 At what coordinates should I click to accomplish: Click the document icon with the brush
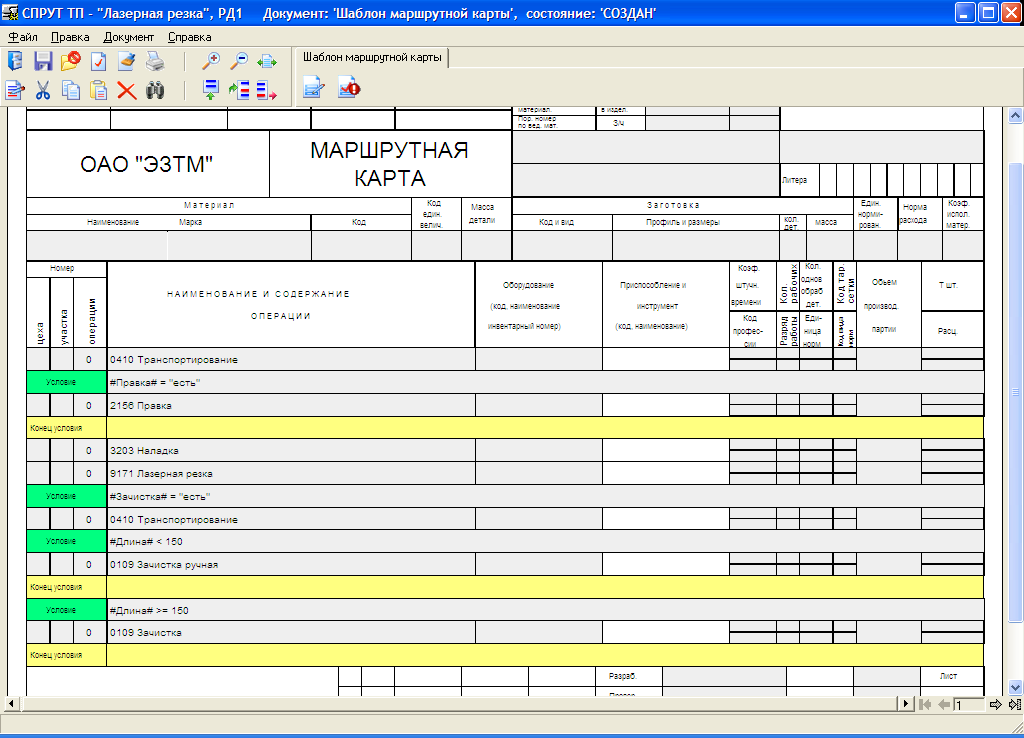tap(127, 61)
